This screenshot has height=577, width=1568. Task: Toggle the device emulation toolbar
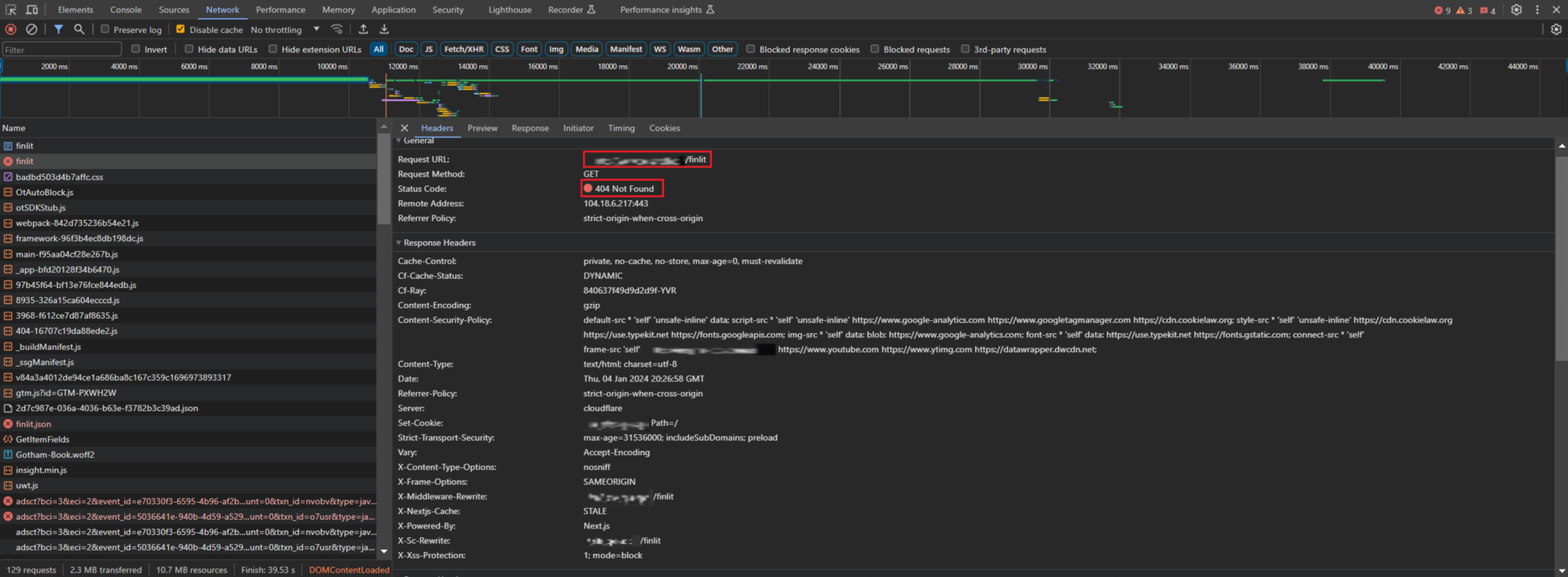(x=32, y=9)
